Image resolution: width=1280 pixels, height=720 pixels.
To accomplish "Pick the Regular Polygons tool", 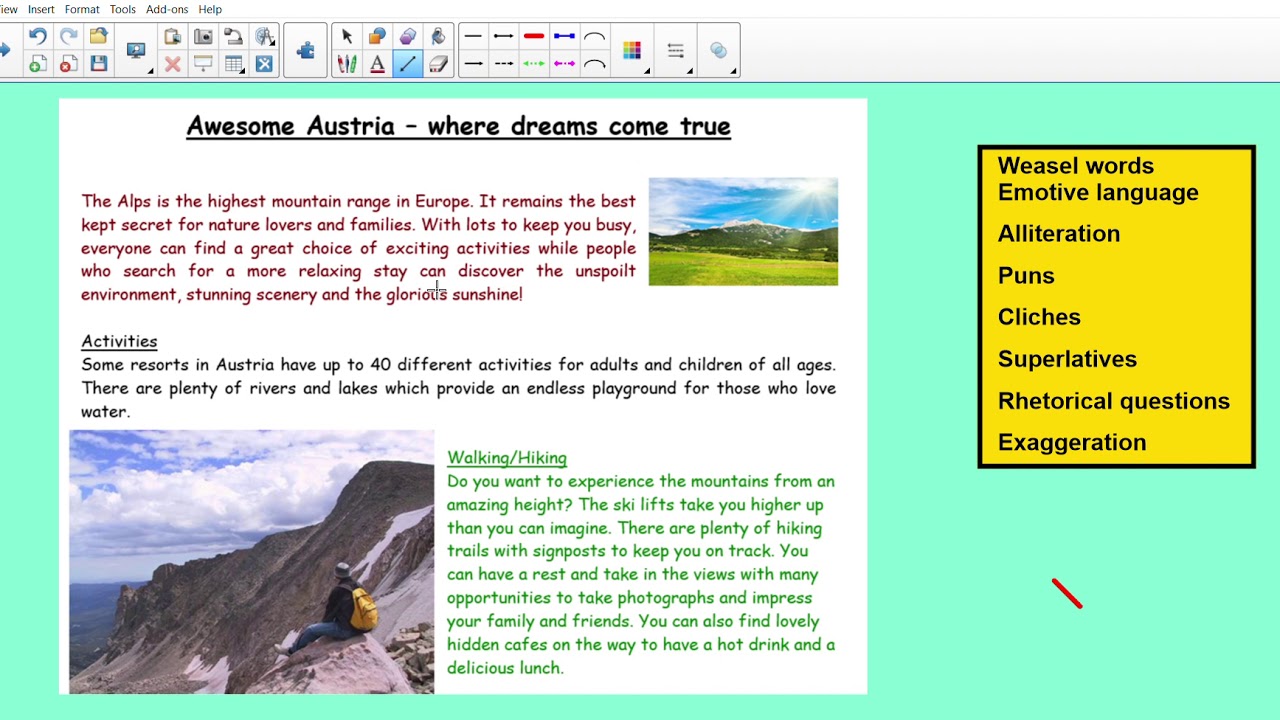I will coord(408,37).
